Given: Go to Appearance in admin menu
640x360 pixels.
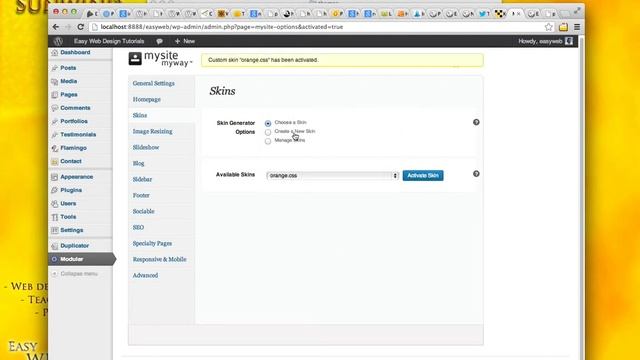Looking at the screenshot, I should [x=76, y=177].
